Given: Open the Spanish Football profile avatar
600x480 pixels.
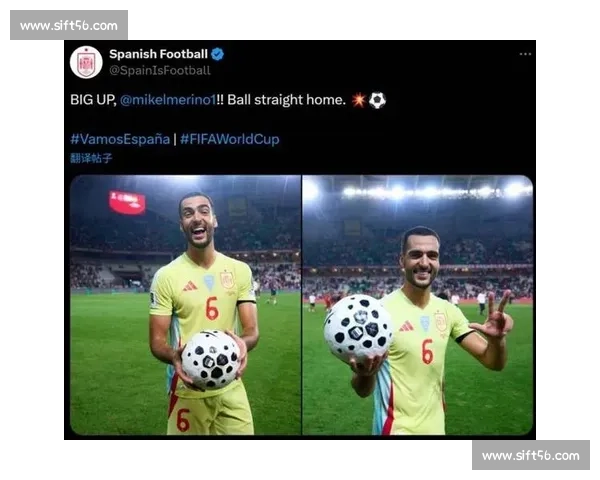Looking at the screenshot, I should [x=86, y=62].
